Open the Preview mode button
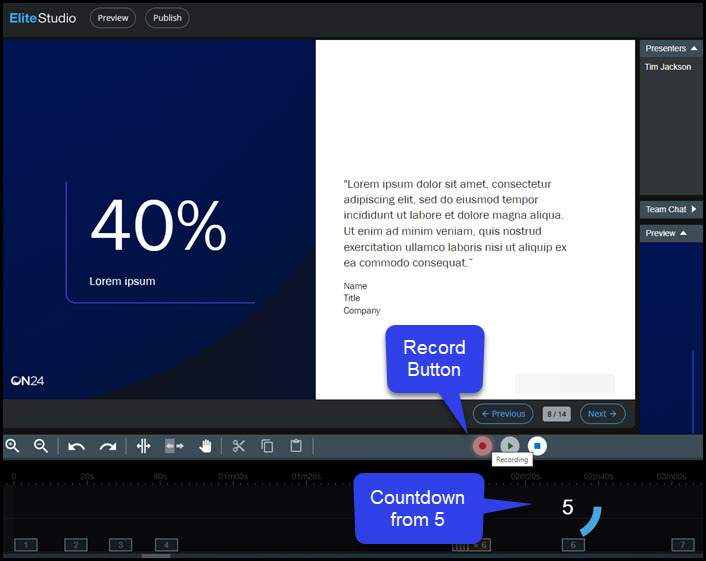Image resolution: width=706 pixels, height=561 pixels. coord(113,18)
